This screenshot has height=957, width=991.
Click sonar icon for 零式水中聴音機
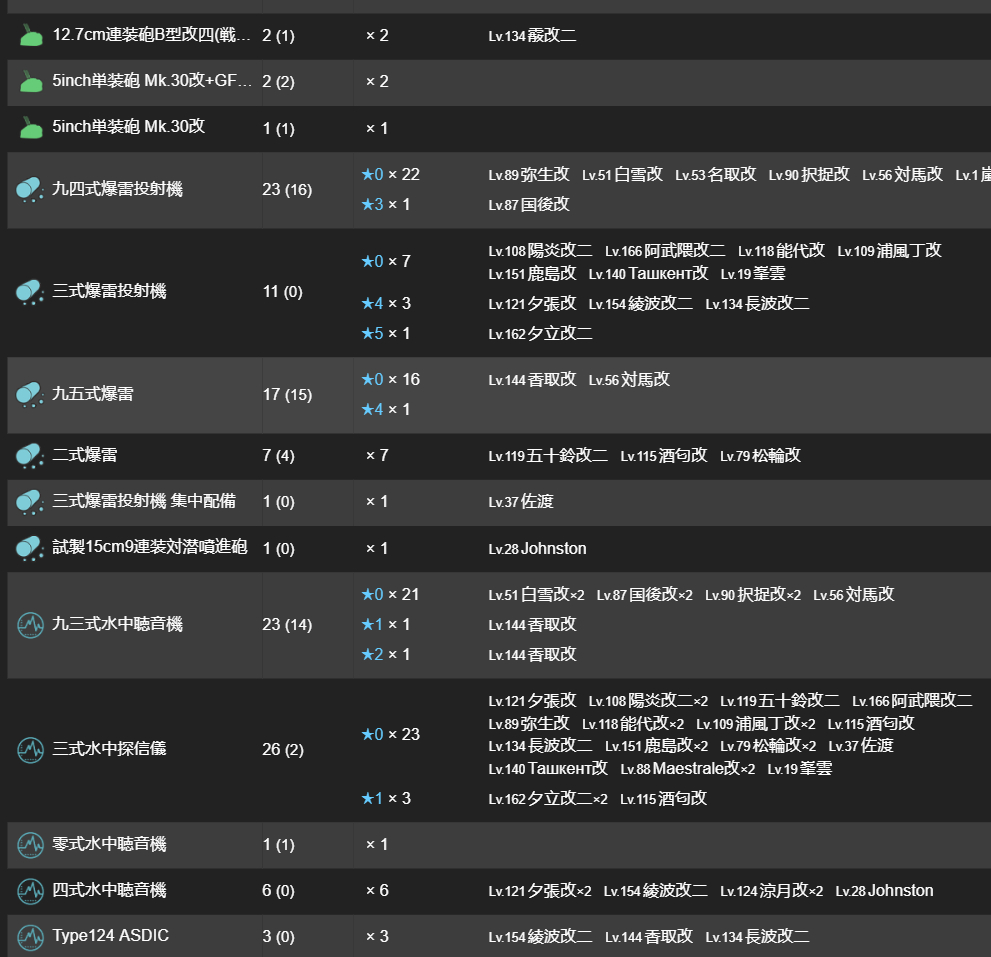30,845
